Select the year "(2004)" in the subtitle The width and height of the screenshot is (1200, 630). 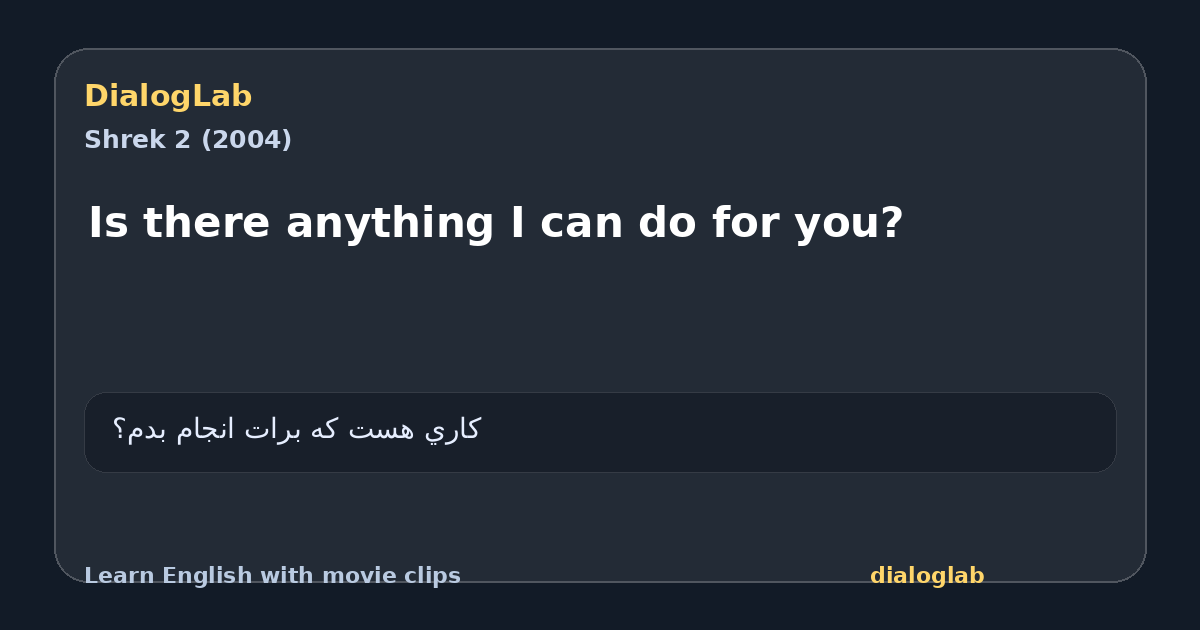click(246, 140)
